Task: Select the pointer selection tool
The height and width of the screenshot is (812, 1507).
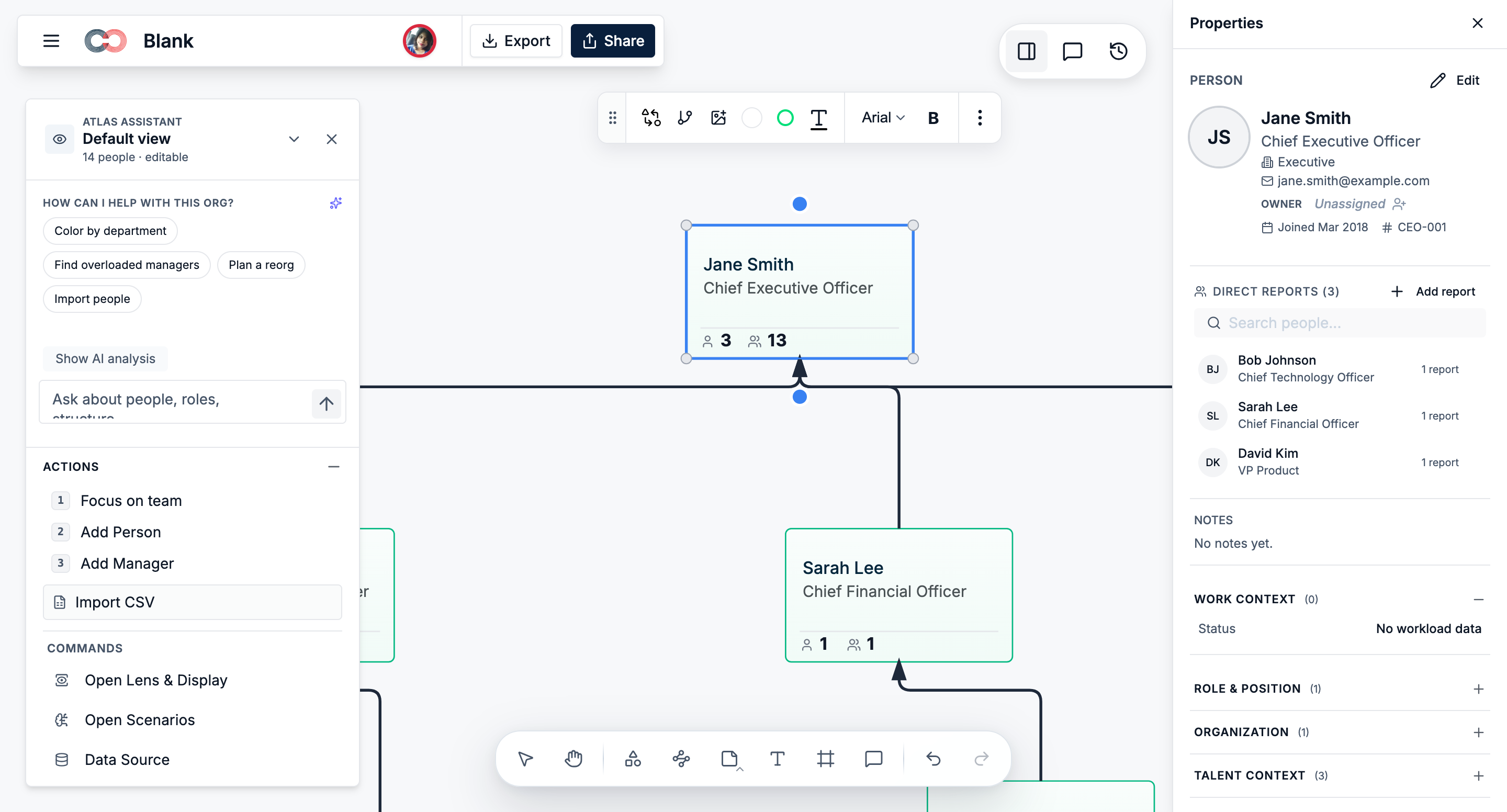Action: pos(525,759)
